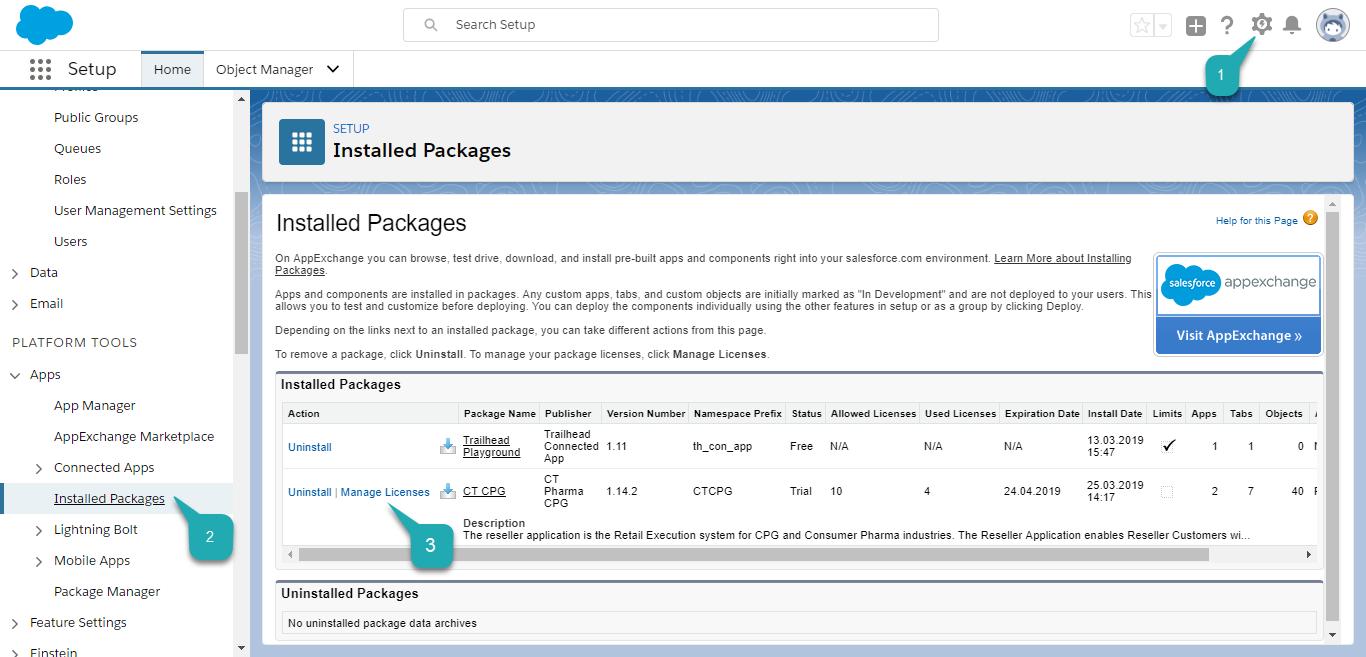Click Limits checkbox for CT CPG row

(x=1167, y=492)
